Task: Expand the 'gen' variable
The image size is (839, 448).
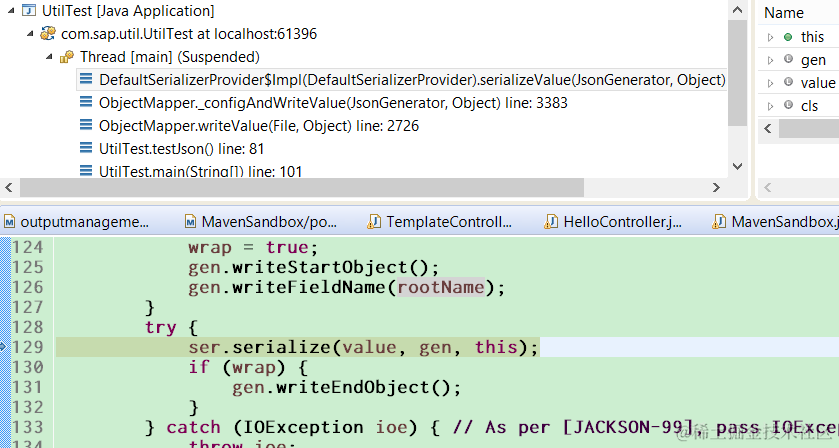Action: click(771, 60)
